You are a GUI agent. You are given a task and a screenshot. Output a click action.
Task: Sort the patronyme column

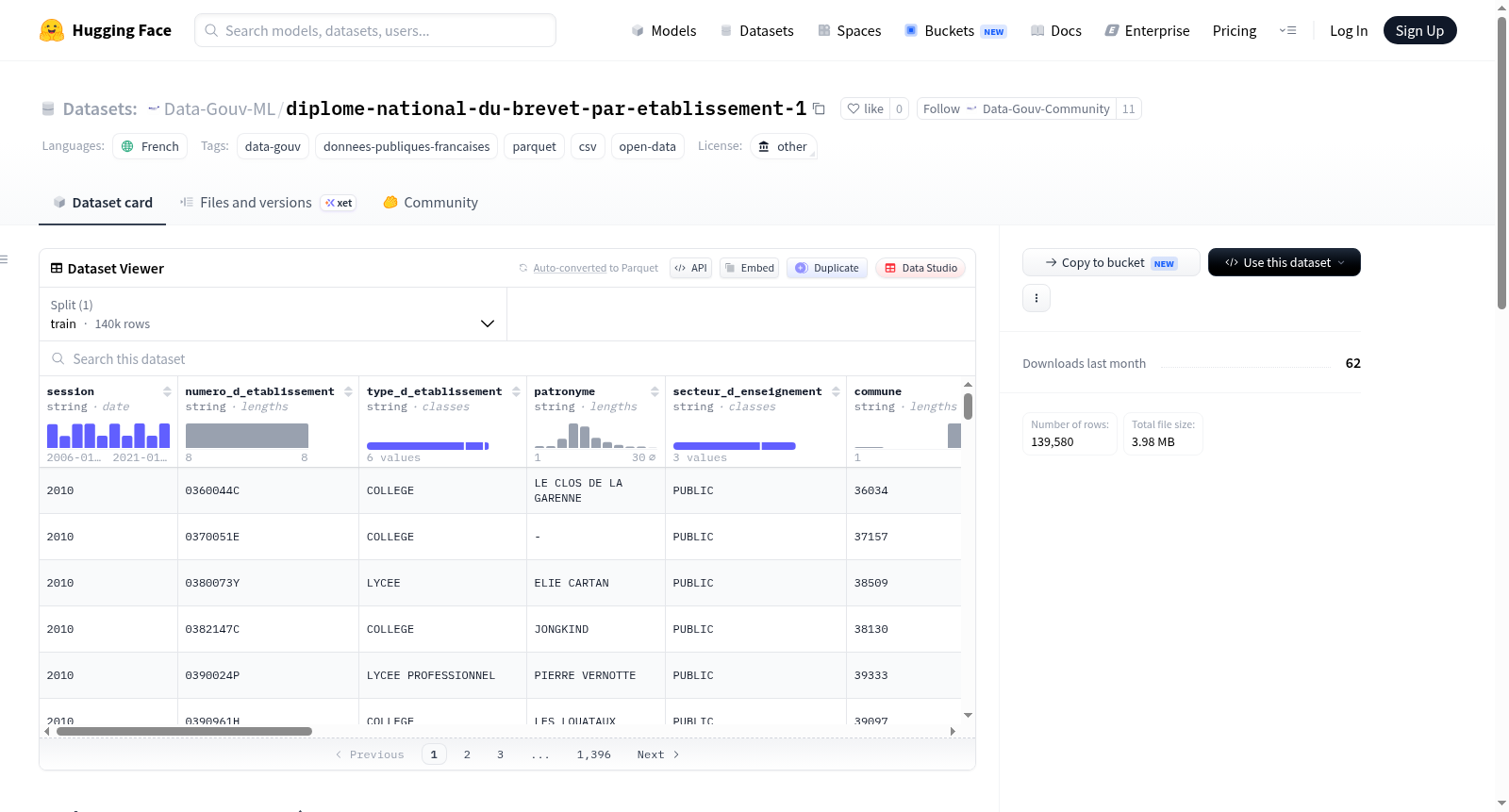655,391
